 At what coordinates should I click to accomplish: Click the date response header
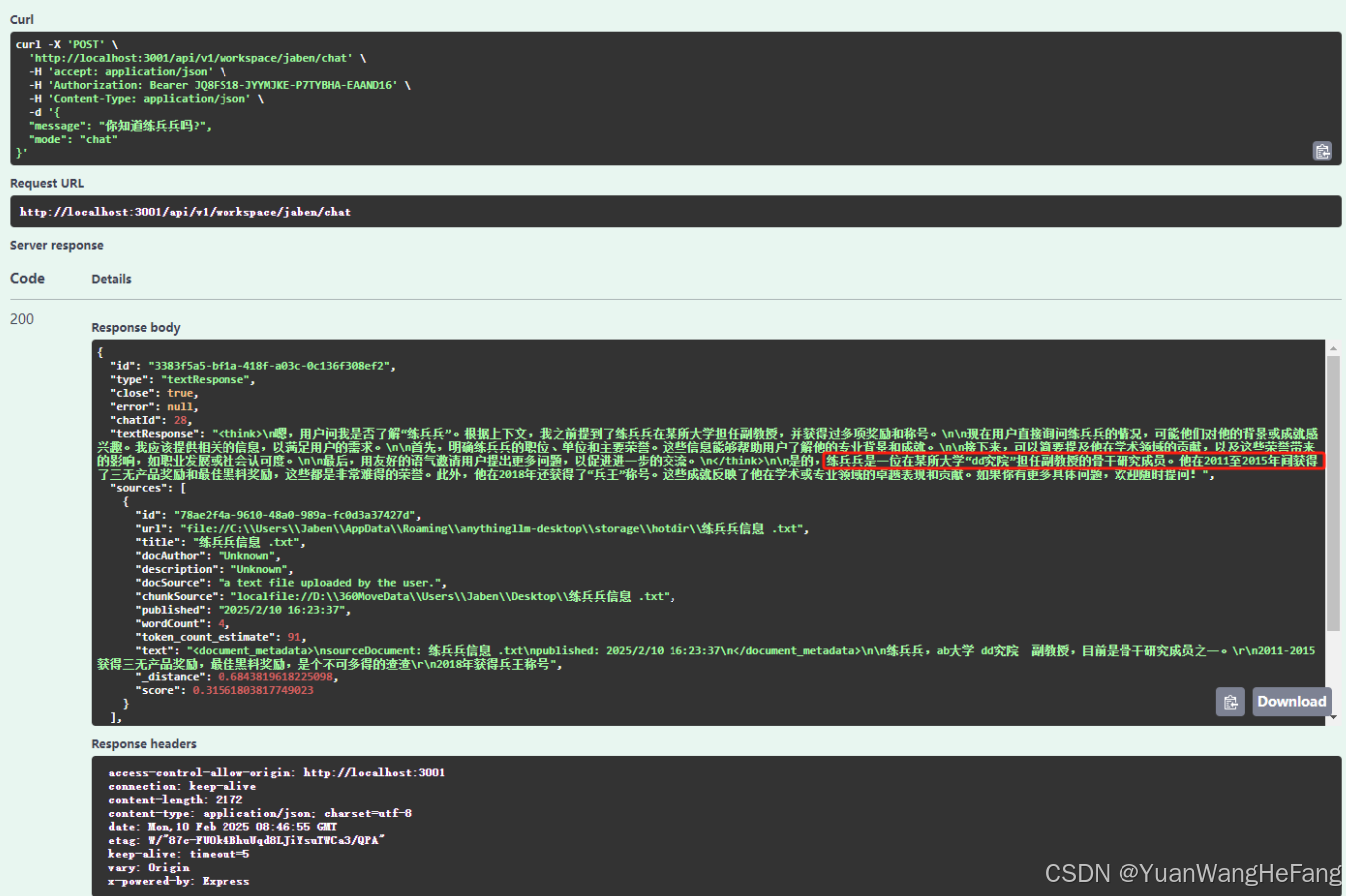[x=223, y=827]
